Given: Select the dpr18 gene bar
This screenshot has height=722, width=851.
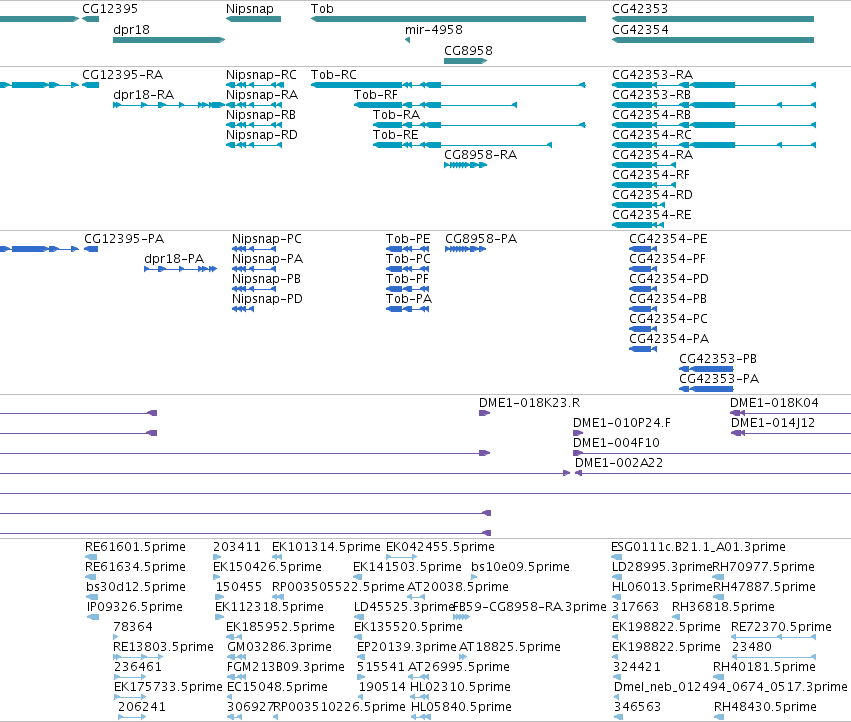Looking at the screenshot, I should point(169,40).
